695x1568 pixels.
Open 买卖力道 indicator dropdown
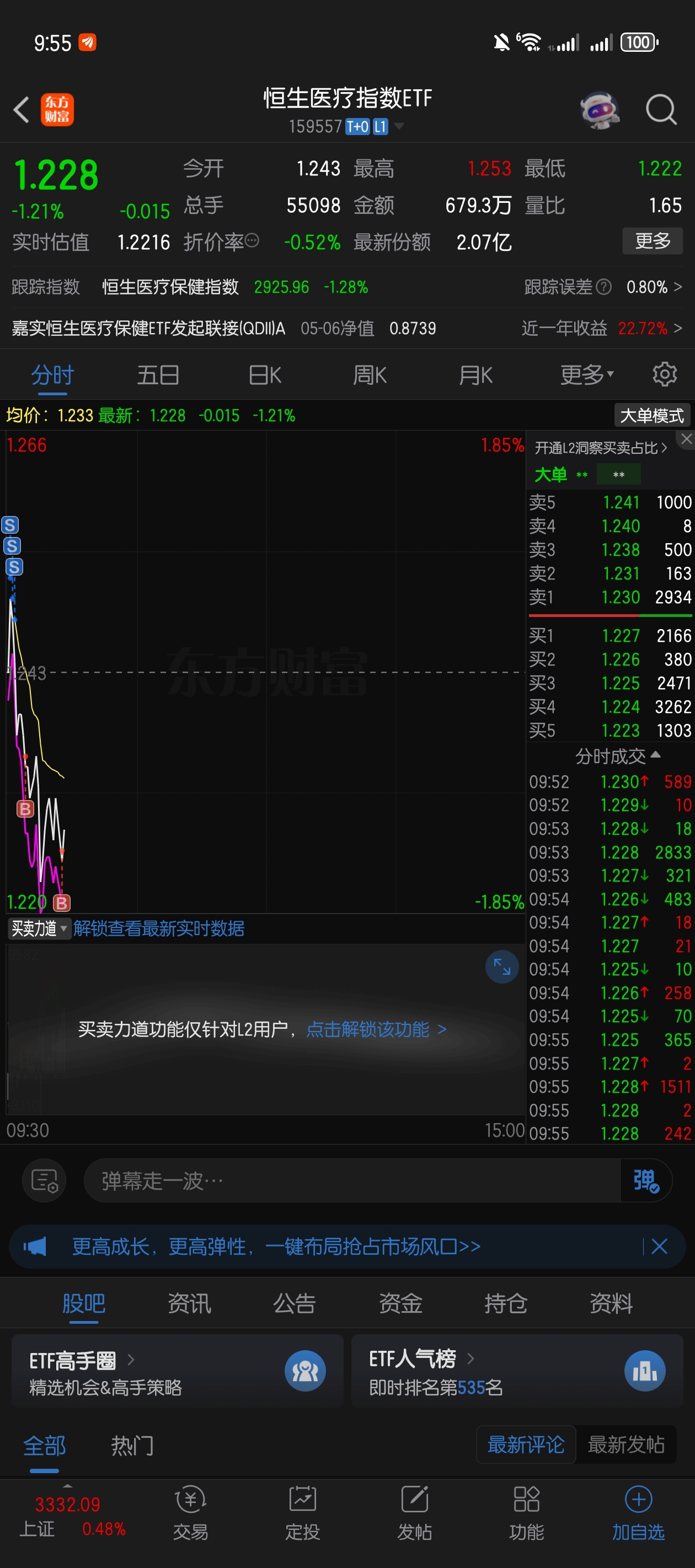click(x=40, y=928)
